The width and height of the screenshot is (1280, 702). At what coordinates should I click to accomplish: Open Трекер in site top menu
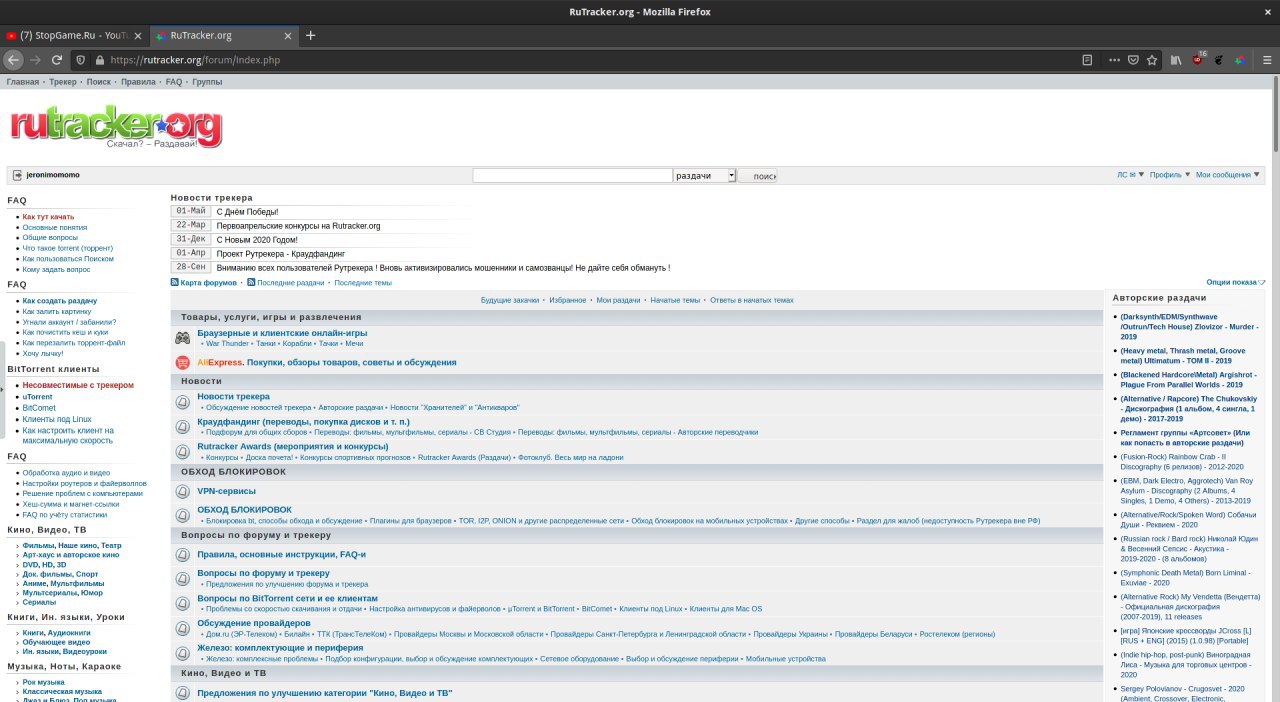(63, 82)
